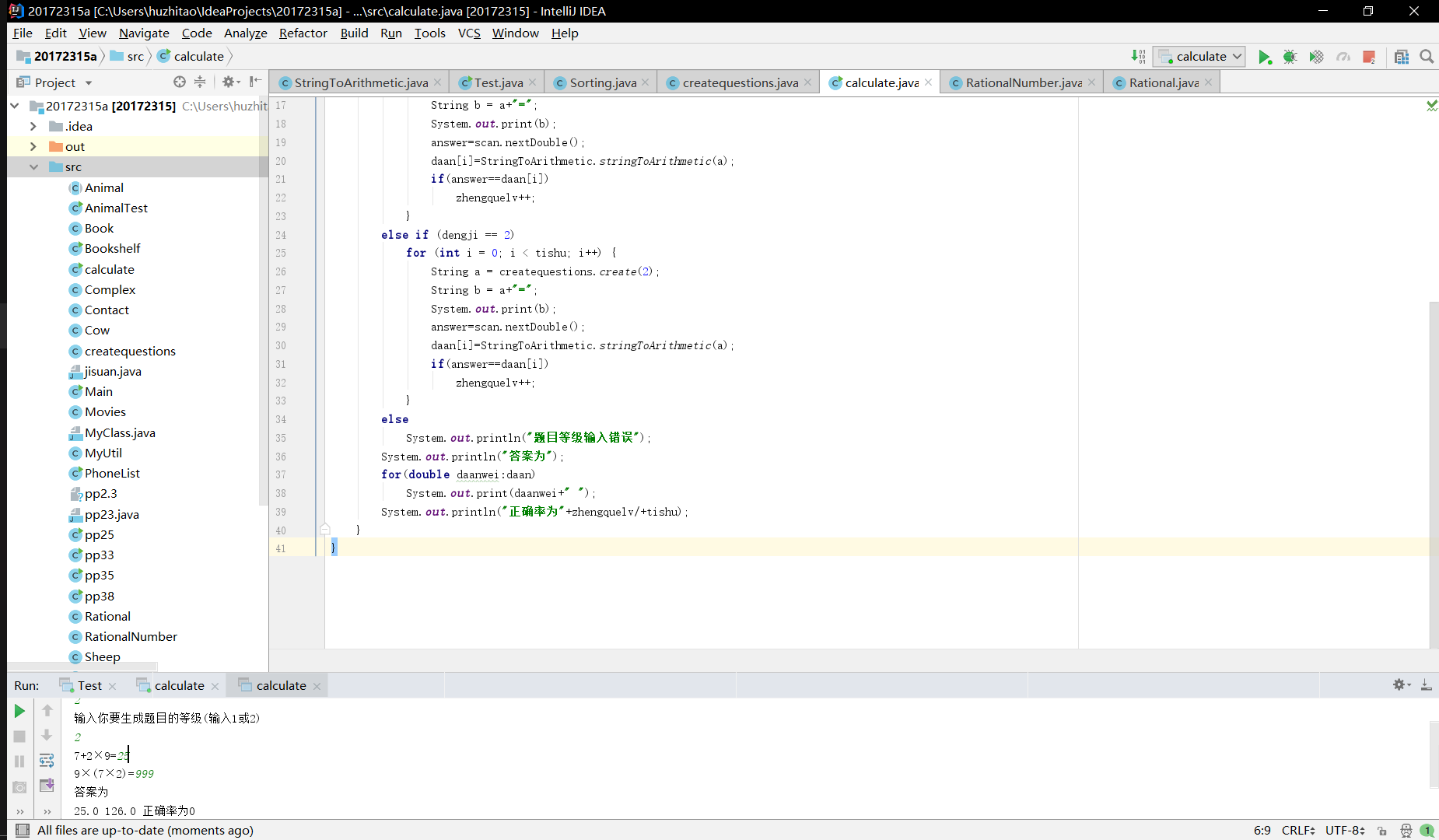Open the Project view dropdown arrow

coord(89,82)
